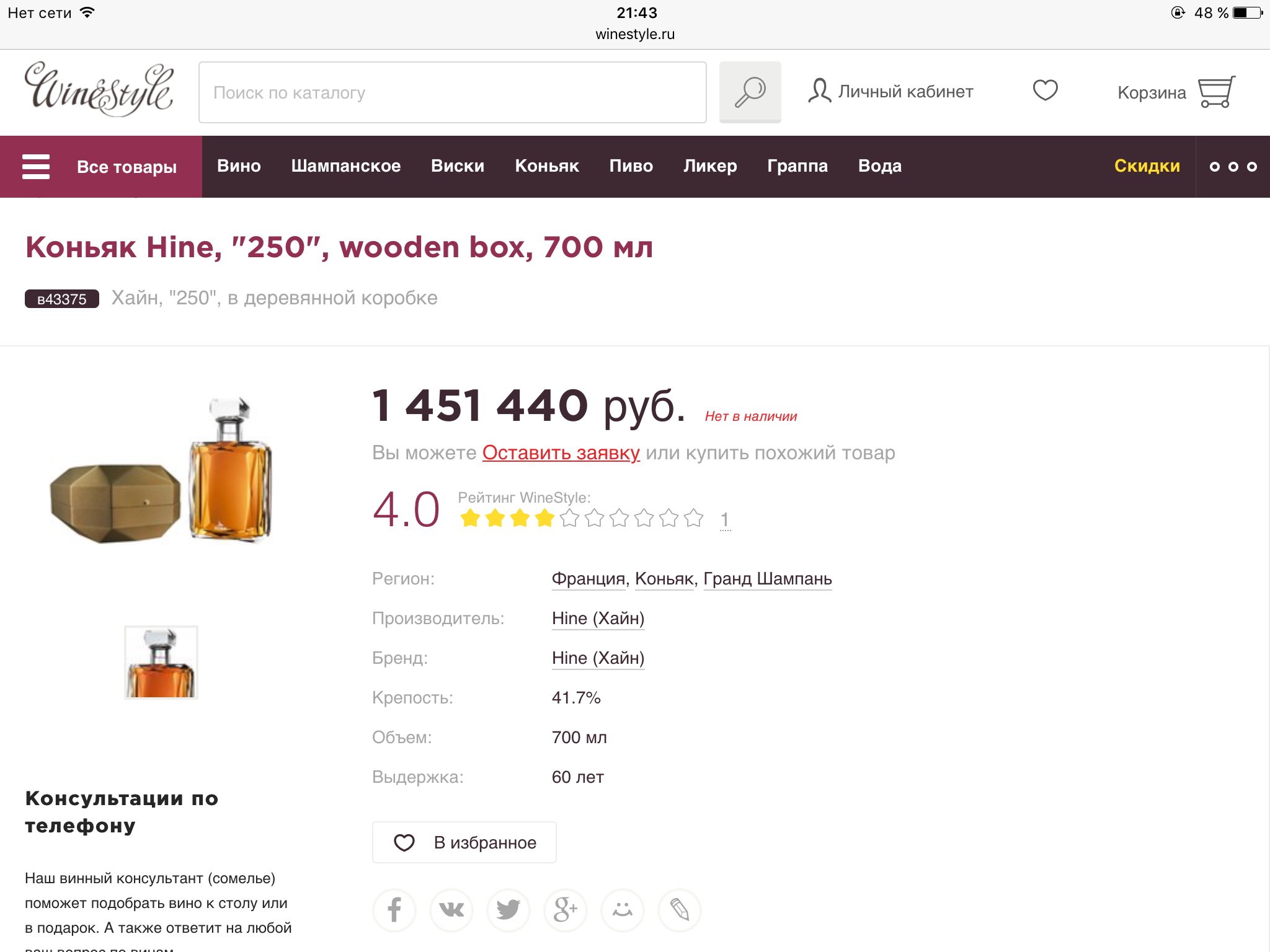Share the product on VK
1270x952 pixels.
click(451, 910)
